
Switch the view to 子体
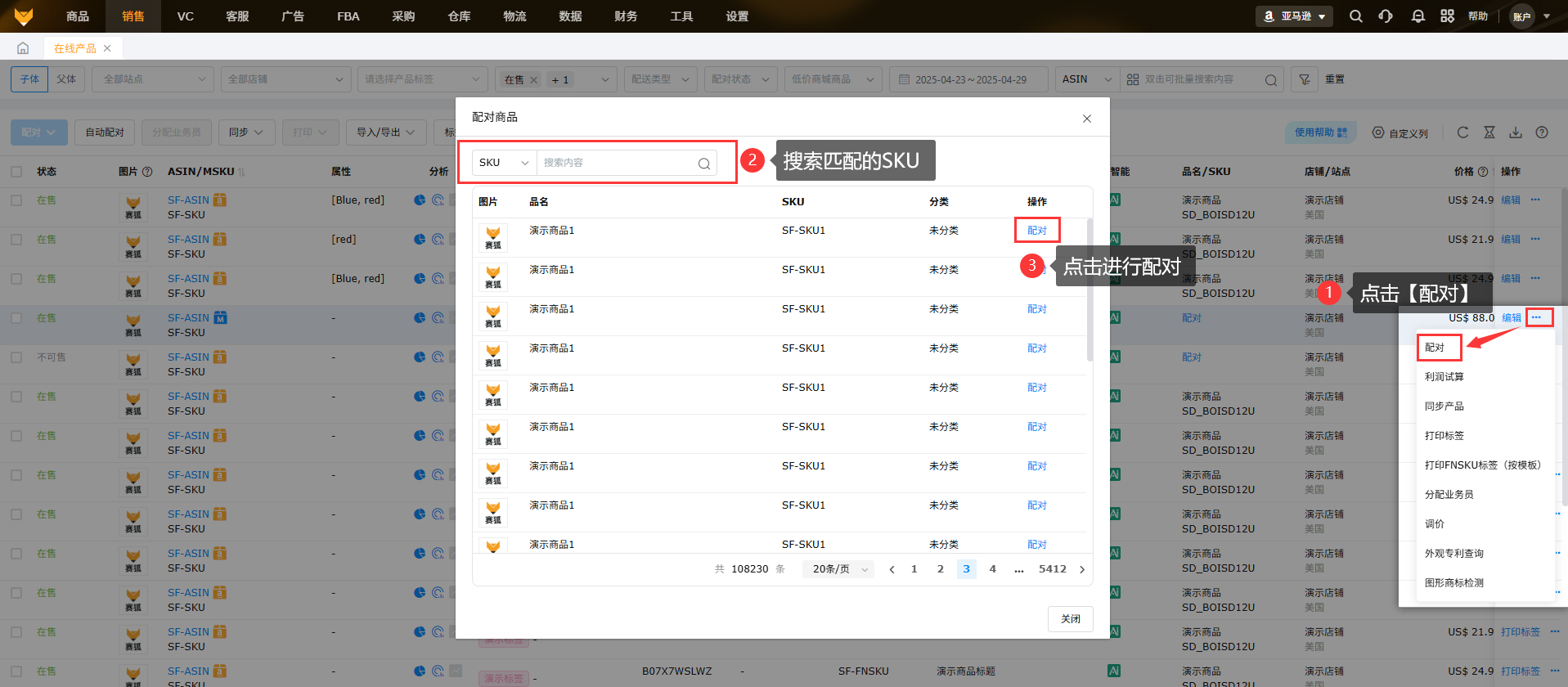tap(29, 79)
